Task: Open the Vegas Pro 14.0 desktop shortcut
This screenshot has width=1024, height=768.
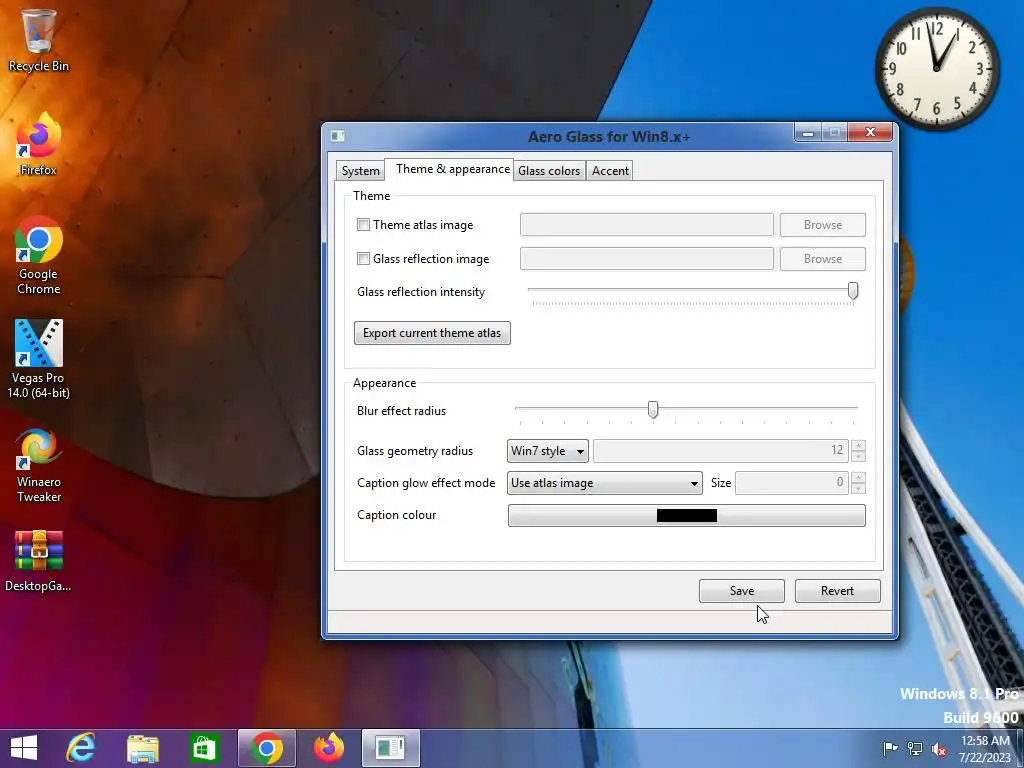Action: (x=39, y=359)
